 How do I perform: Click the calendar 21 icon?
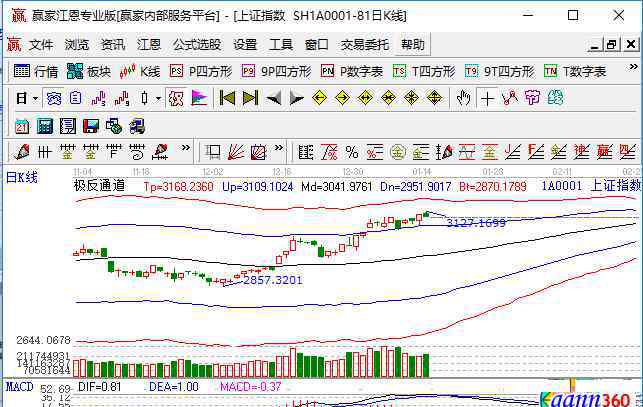(22, 126)
